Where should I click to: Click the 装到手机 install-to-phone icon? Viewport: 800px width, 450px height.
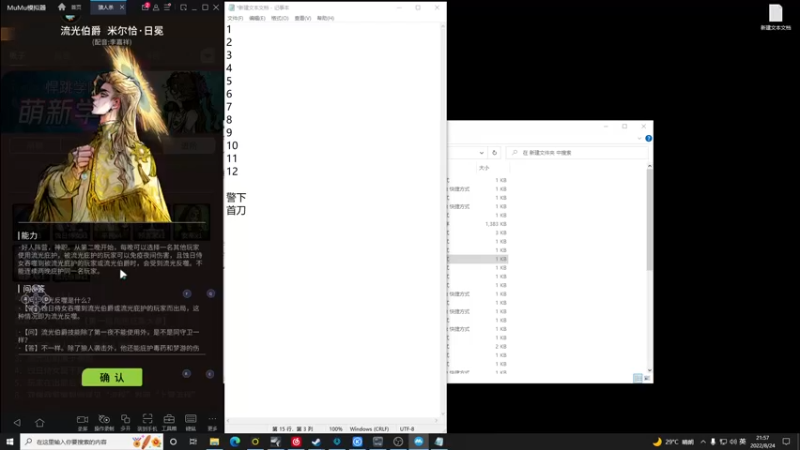147,422
